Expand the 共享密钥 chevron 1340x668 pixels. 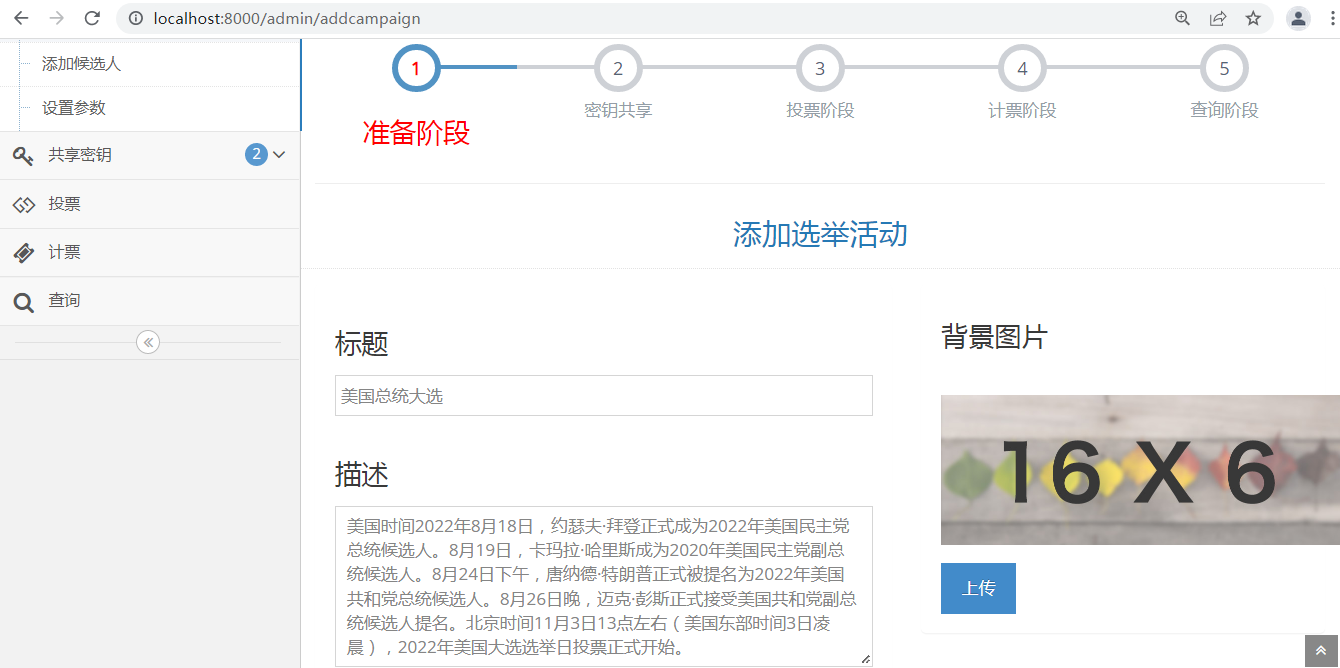pyautogui.click(x=279, y=155)
